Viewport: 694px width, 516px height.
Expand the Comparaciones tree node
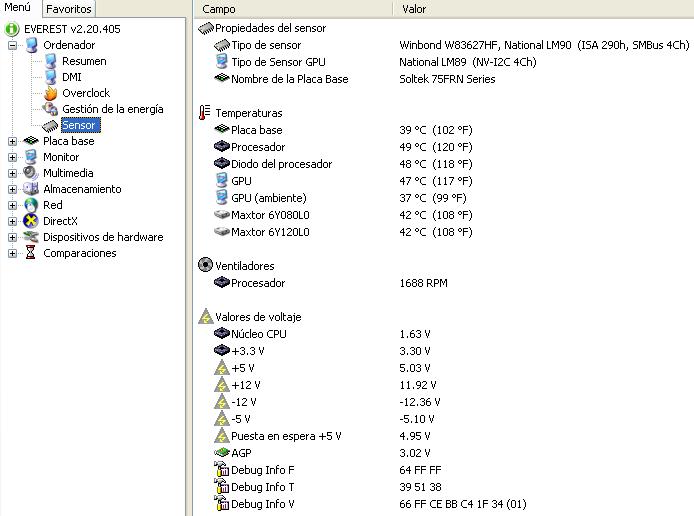(12, 253)
